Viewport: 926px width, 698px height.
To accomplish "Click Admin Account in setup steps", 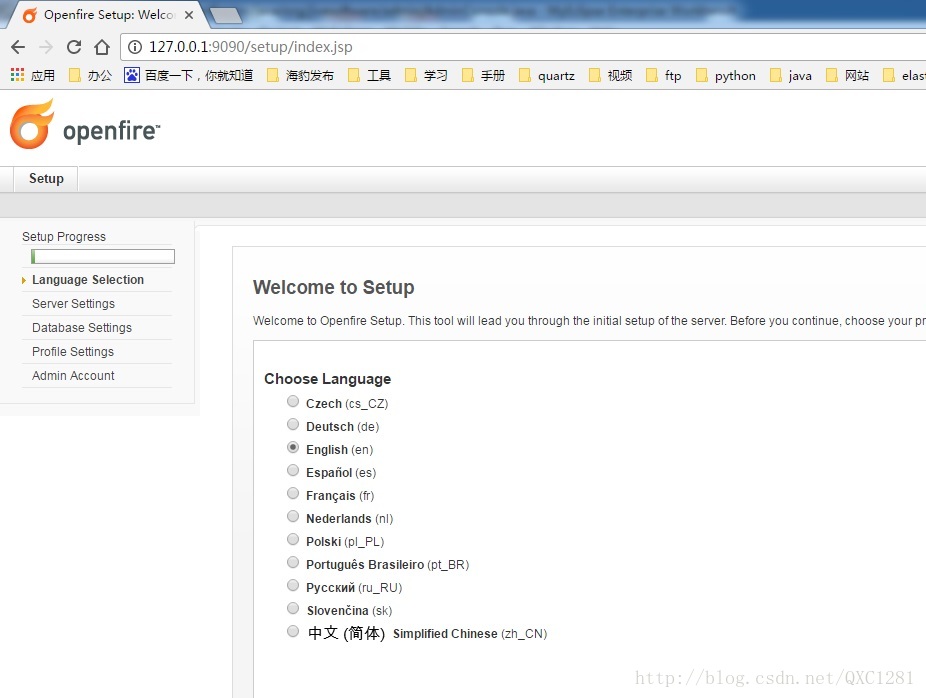I will [x=73, y=376].
